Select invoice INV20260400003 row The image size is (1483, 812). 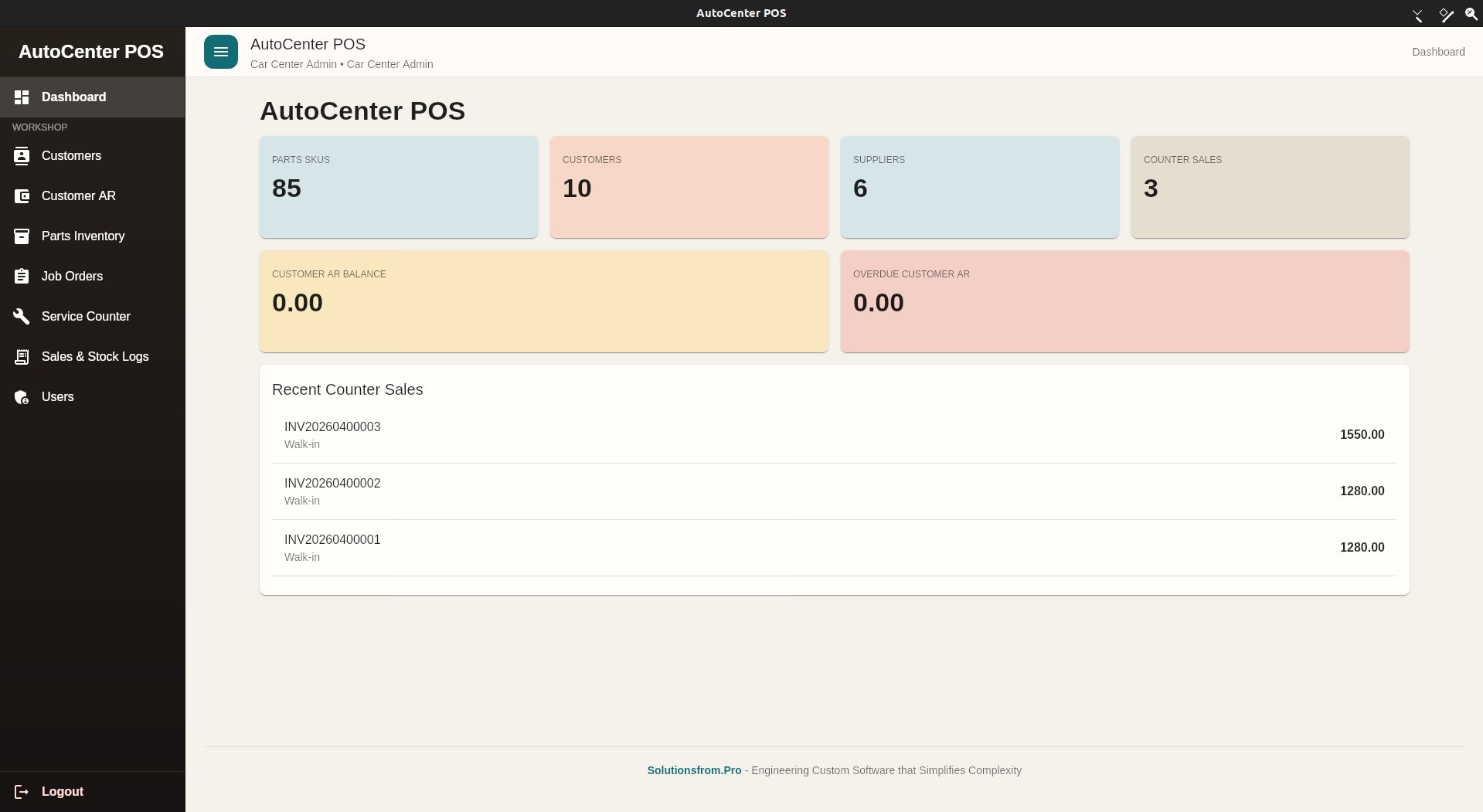tap(835, 435)
